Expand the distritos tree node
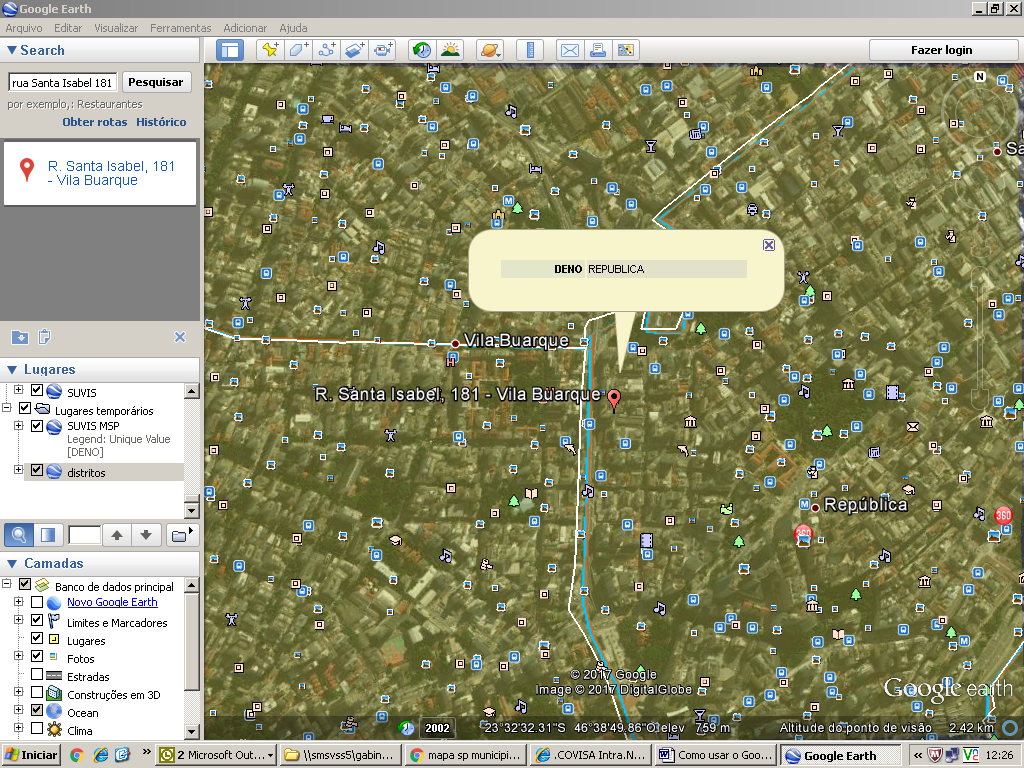Image resolution: width=1024 pixels, height=768 pixels. 18,470
